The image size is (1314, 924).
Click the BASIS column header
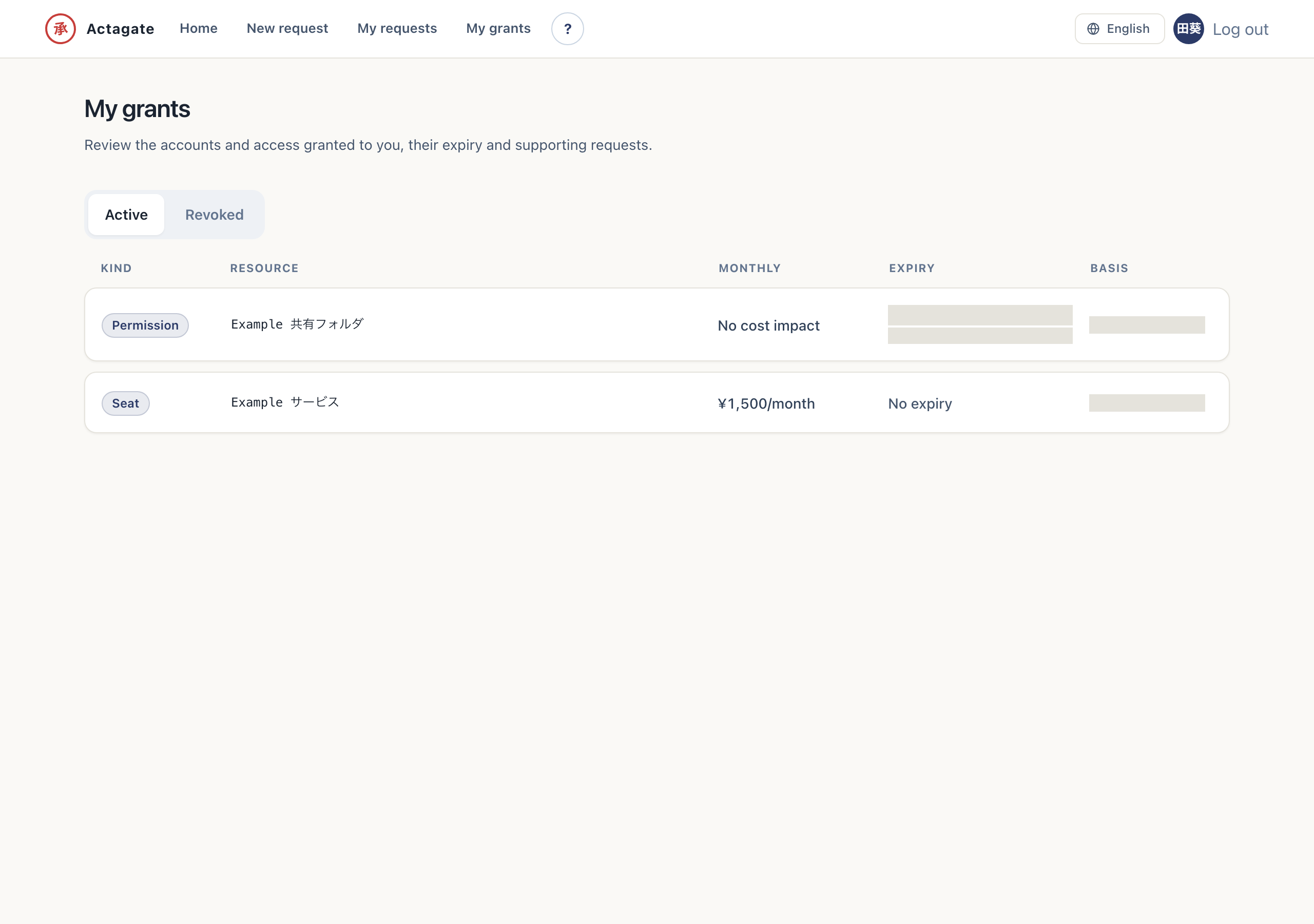tap(1109, 268)
